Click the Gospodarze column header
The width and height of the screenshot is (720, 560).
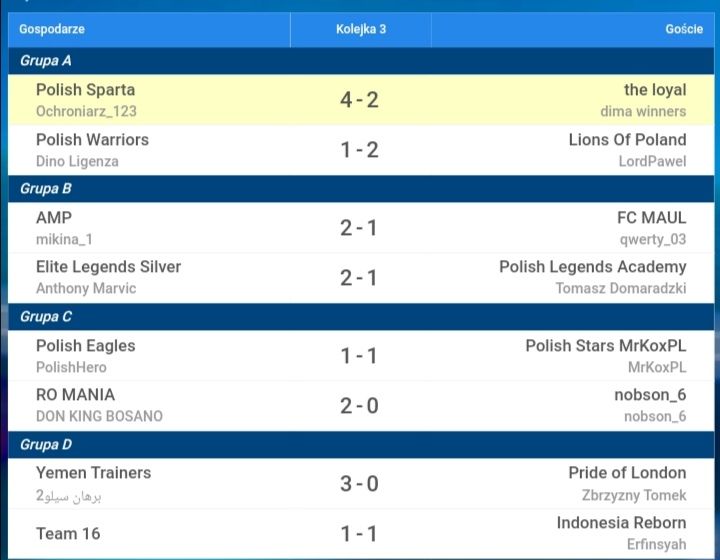click(x=52, y=29)
